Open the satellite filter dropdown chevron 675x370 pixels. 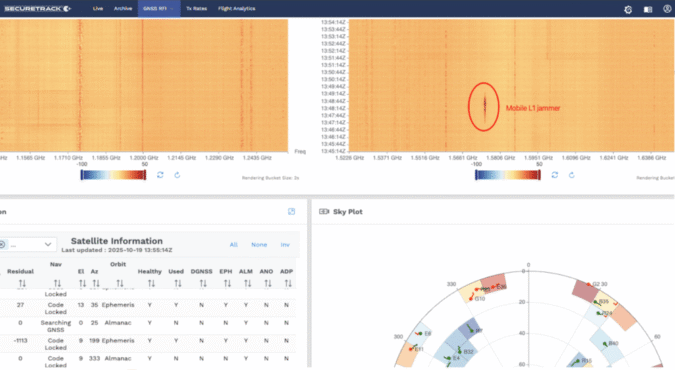(x=48, y=245)
